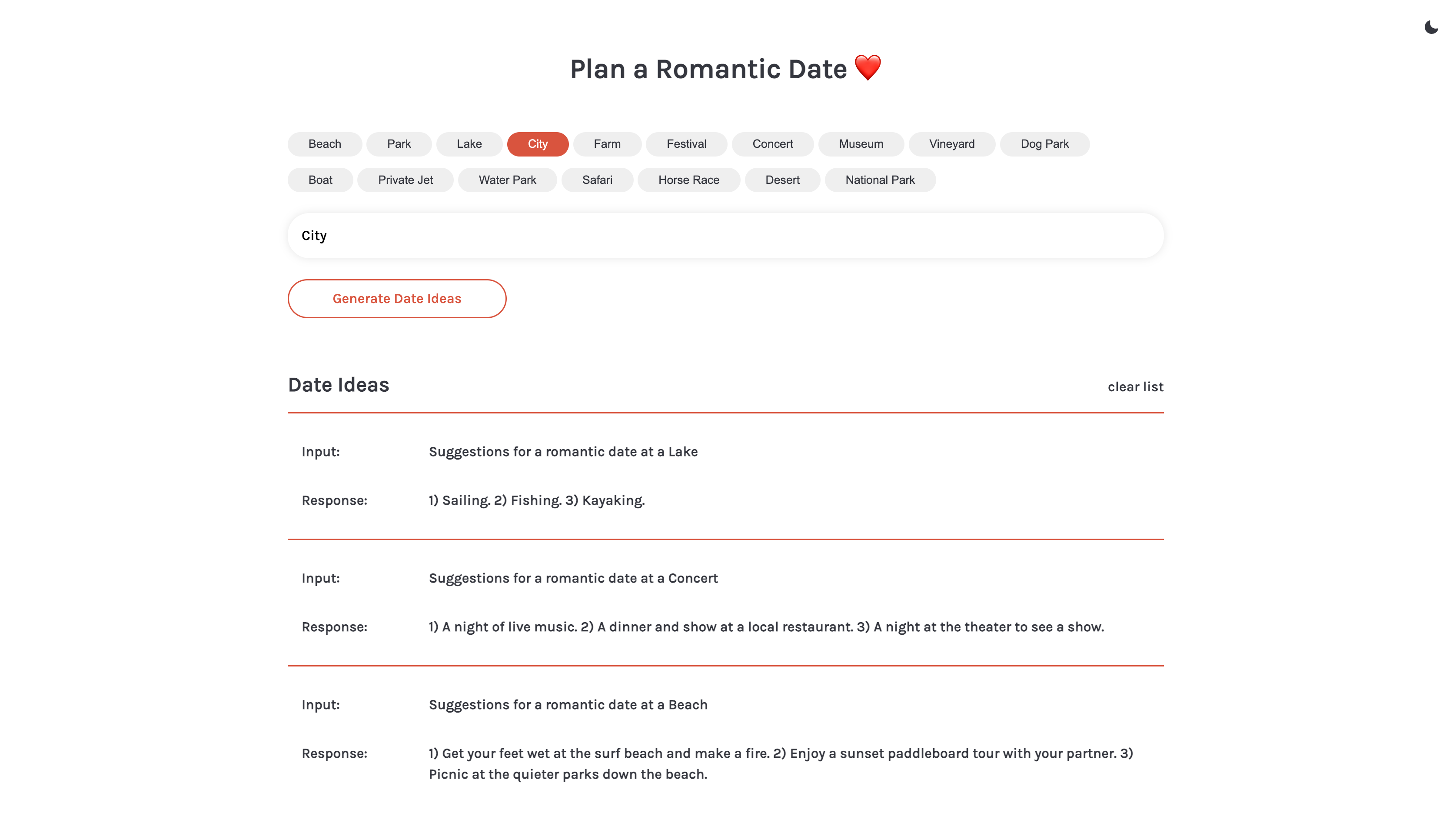Select the Private Jet chip
This screenshot has width=1456, height=813.
(x=405, y=180)
